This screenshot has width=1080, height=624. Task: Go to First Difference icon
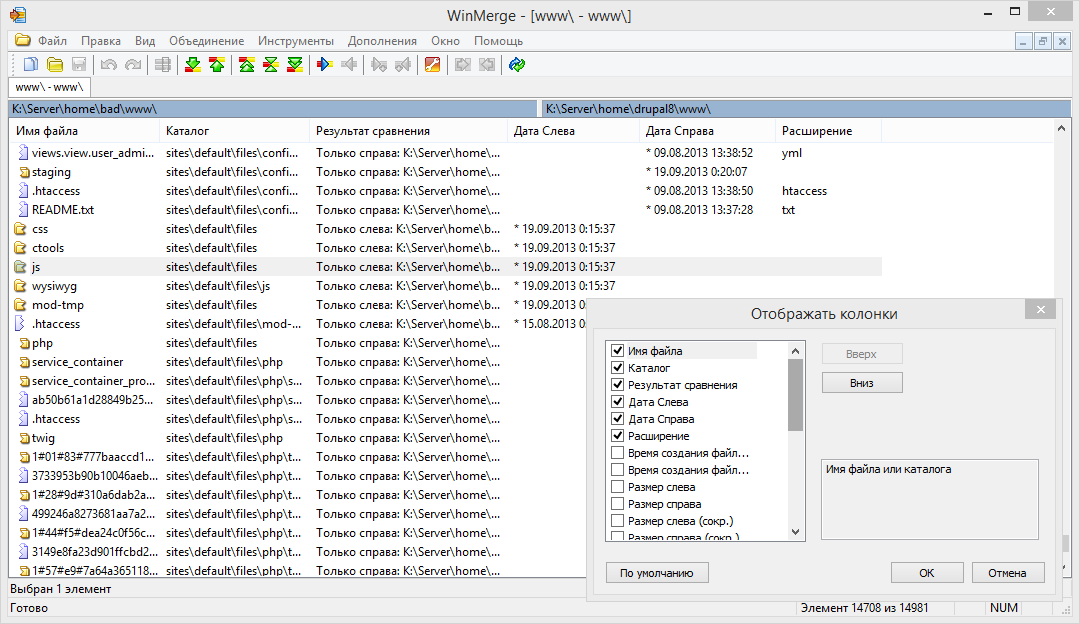click(x=247, y=65)
